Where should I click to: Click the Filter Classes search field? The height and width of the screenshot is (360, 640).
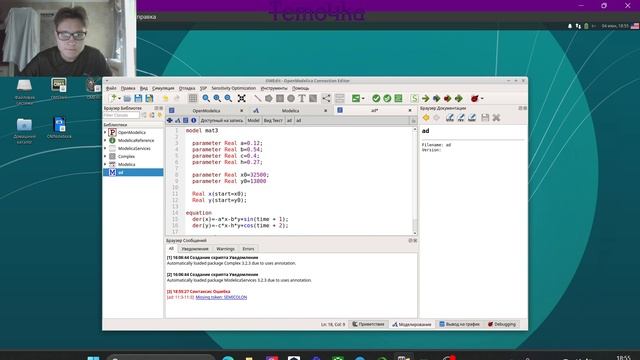point(121,115)
